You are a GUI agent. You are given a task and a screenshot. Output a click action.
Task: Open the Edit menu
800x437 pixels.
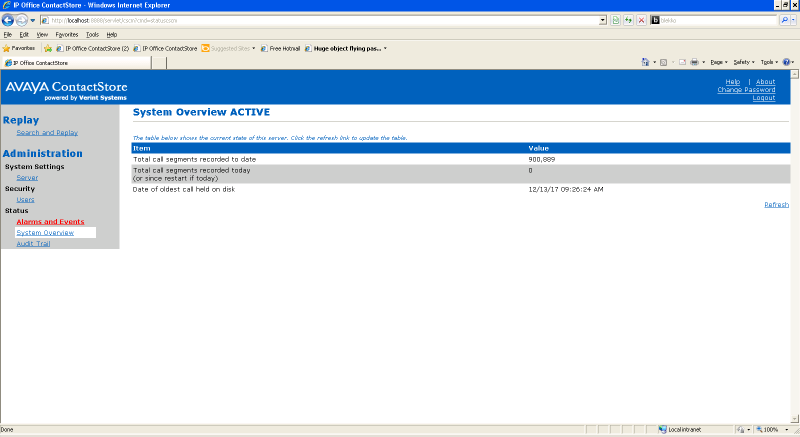click(x=24, y=35)
